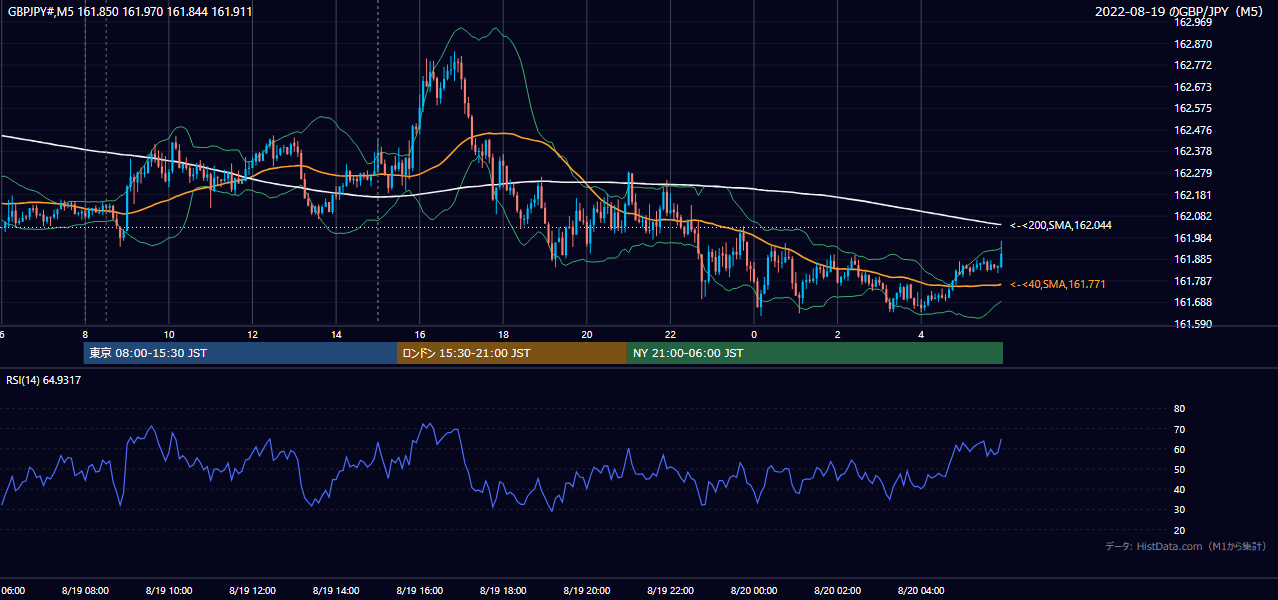Click the 8/19 22:00 time label
Image resolution: width=1278 pixels, height=600 pixels.
[671, 591]
